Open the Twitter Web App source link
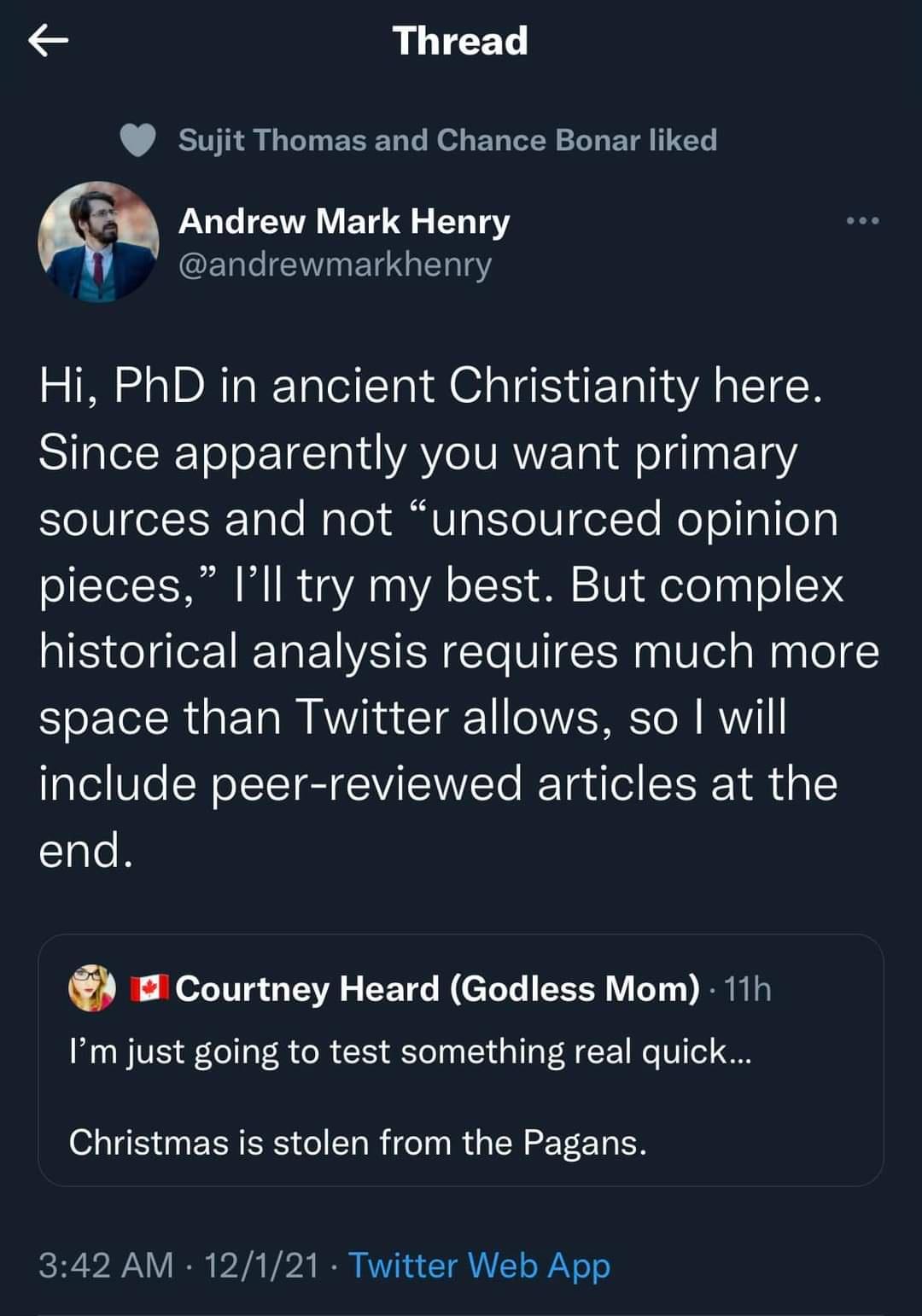Image resolution: width=922 pixels, height=1316 pixels. coord(479,1265)
